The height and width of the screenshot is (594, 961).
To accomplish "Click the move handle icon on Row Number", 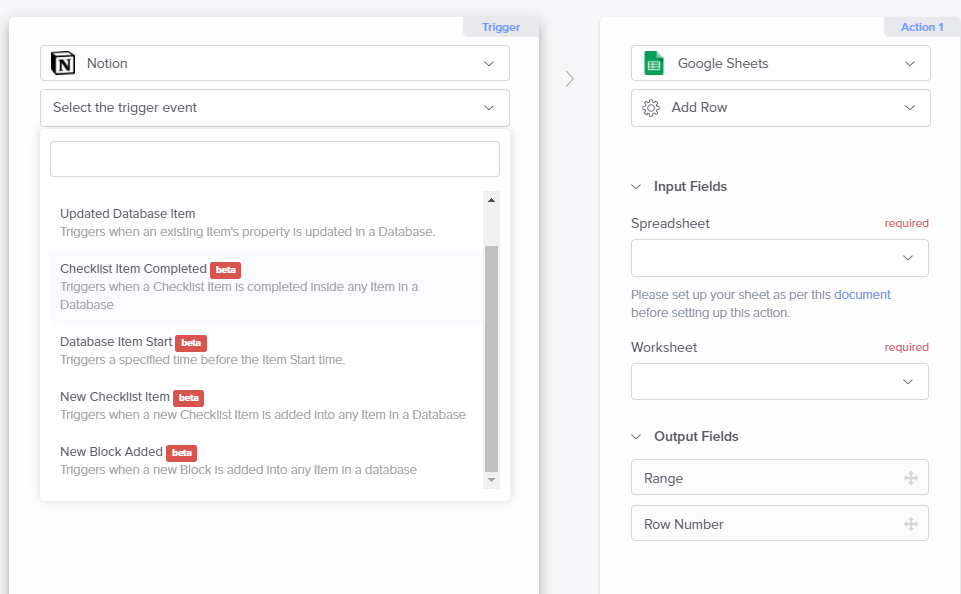I will coord(911,524).
